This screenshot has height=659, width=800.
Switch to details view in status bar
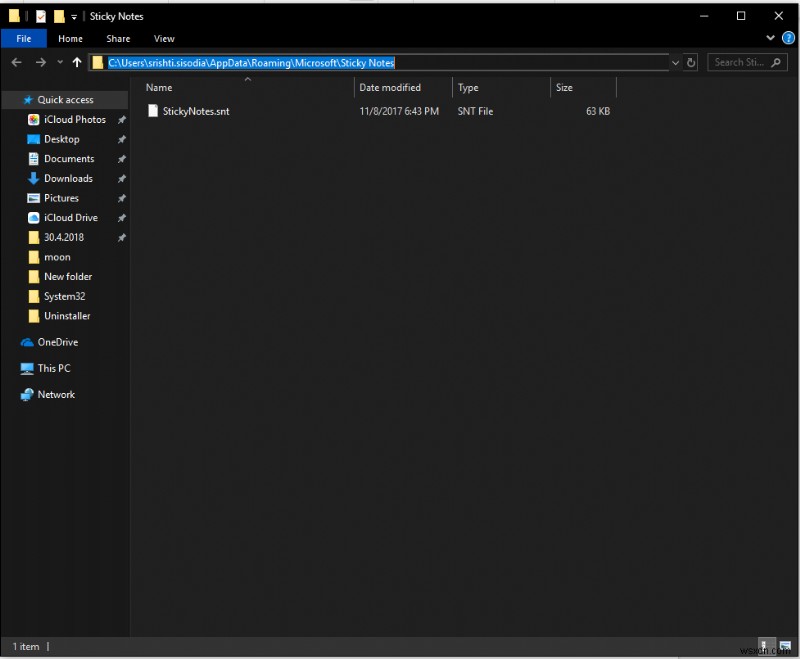click(765, 646)
